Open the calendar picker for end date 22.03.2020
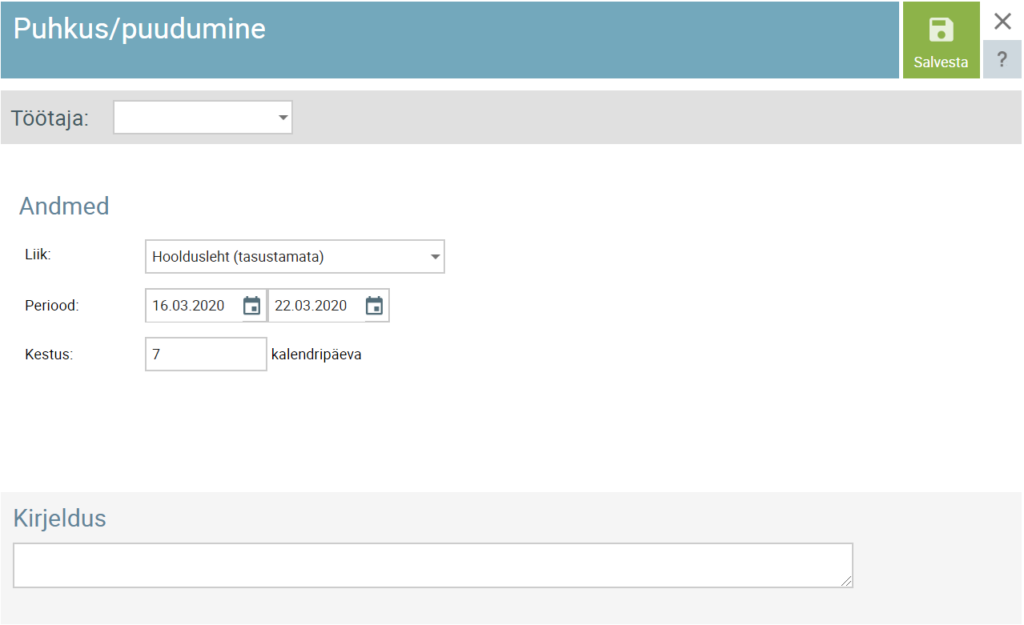This screenshot has height=625, width=1024. [x=374, y=306]
